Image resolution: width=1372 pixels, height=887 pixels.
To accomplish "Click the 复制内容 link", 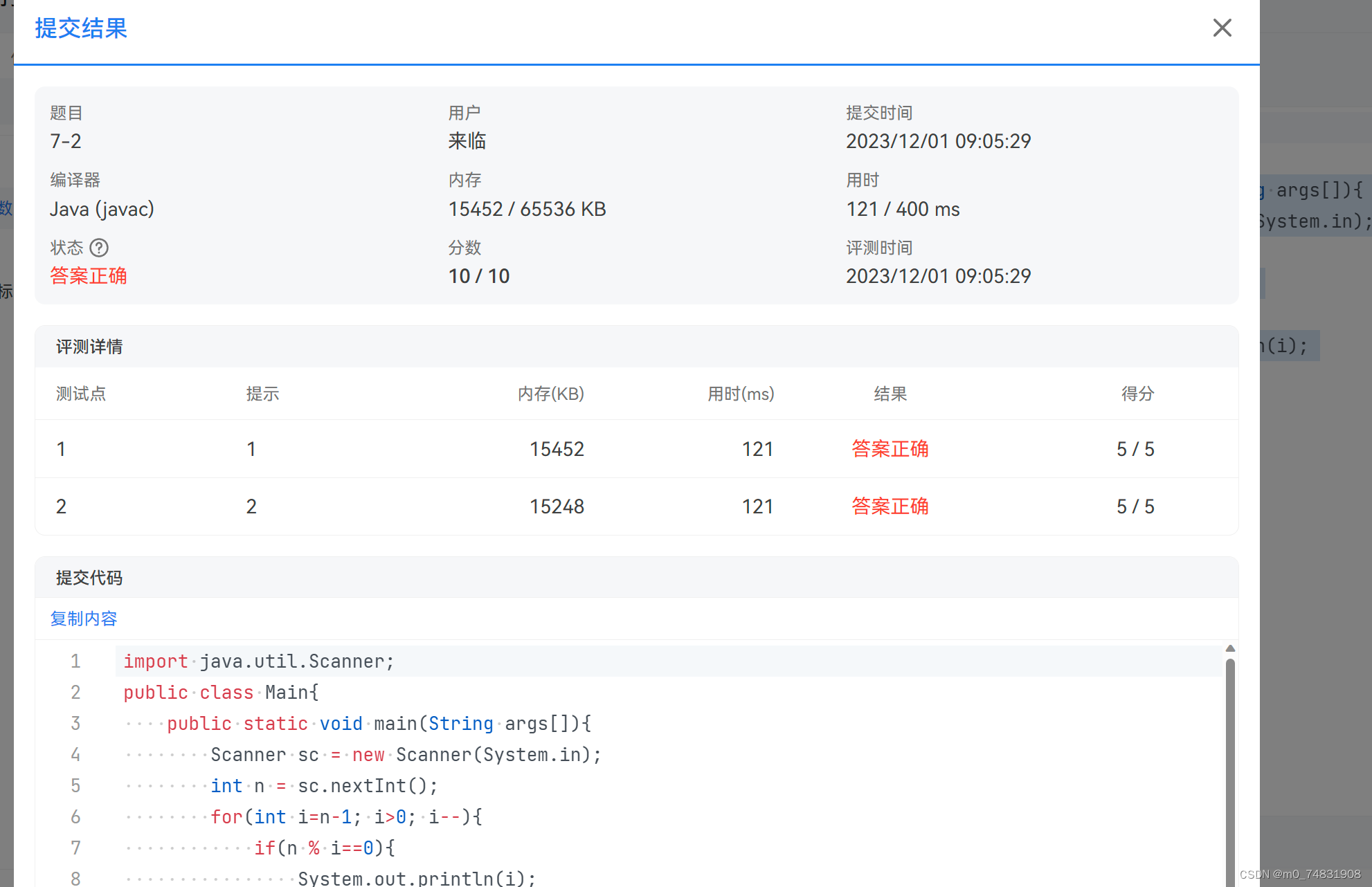I will (x=84, y=619).
